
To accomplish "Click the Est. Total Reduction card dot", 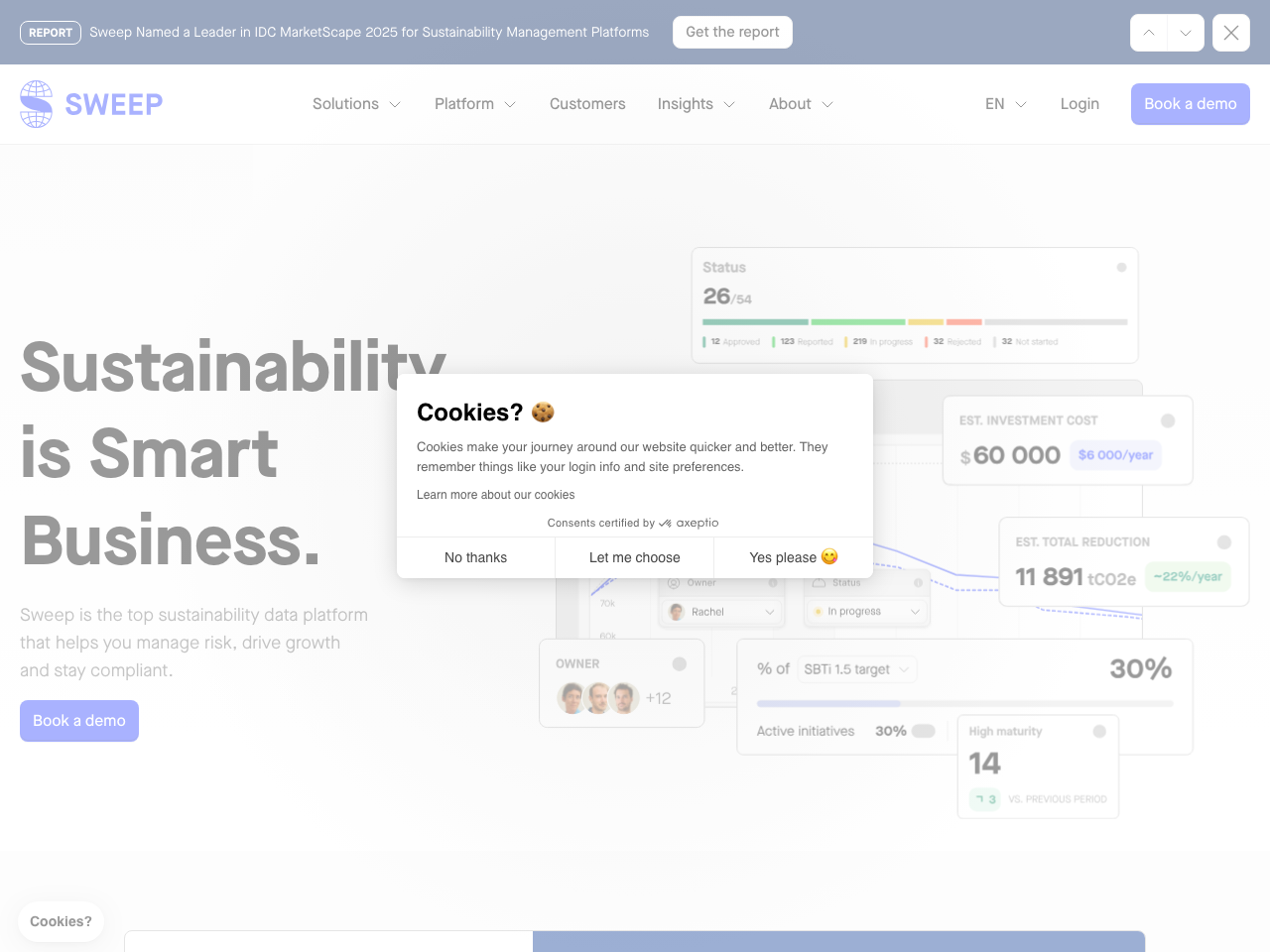I will [x=1224, y=542].
